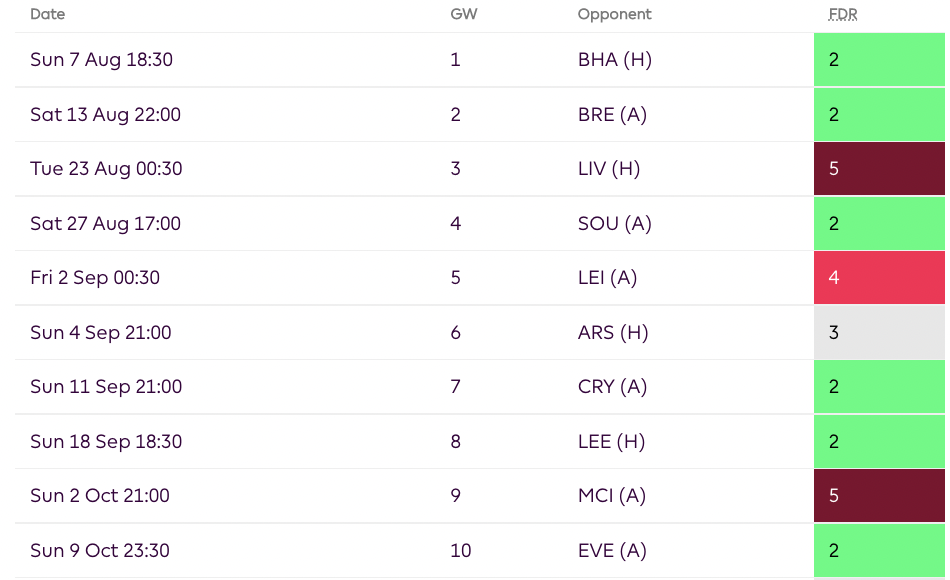Click the GW column header
Image resolution: width=950 pixels, height=580 pixels.
[x=463, y=14]
